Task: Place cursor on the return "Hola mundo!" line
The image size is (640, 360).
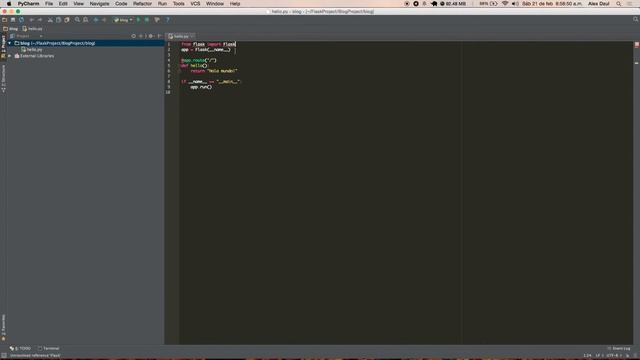Action: [x=214, y=71]
